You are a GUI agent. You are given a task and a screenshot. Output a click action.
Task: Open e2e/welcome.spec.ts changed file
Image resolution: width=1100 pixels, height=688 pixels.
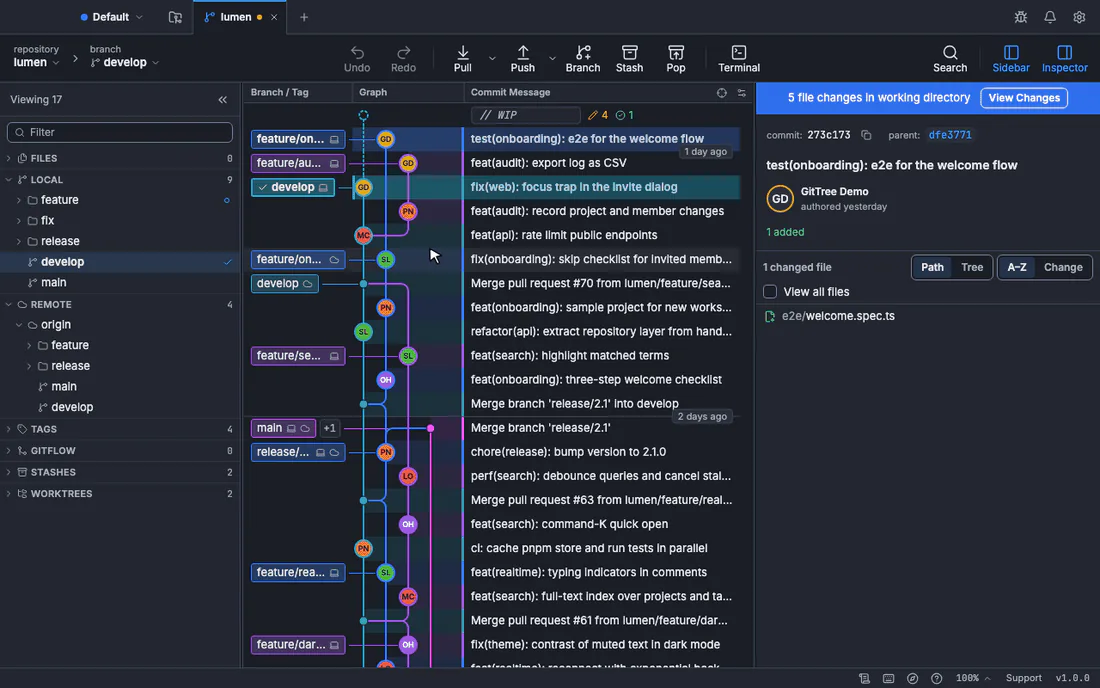coord(838,316)
